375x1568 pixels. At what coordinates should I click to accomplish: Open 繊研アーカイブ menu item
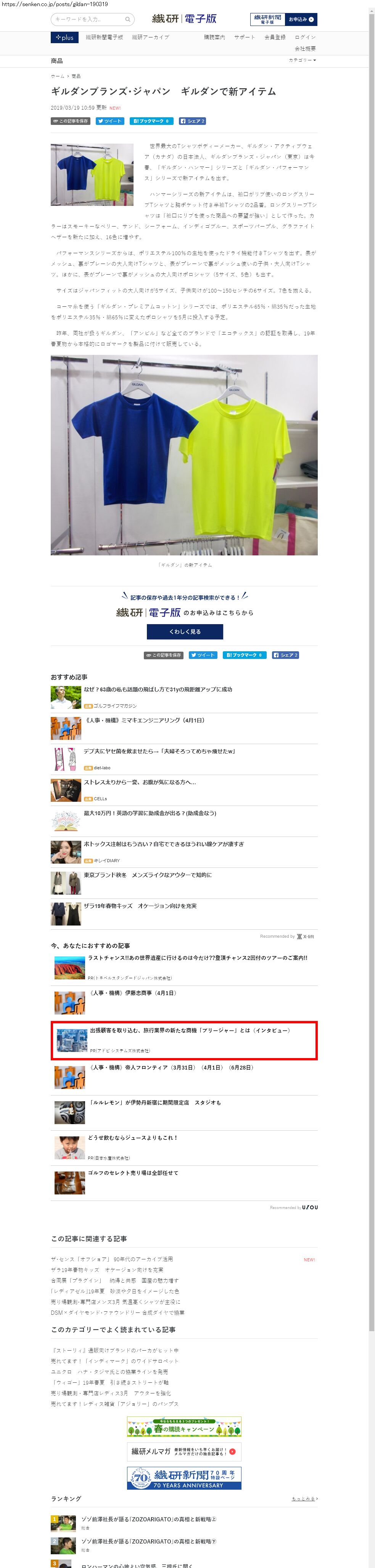(x=151, y=37)
